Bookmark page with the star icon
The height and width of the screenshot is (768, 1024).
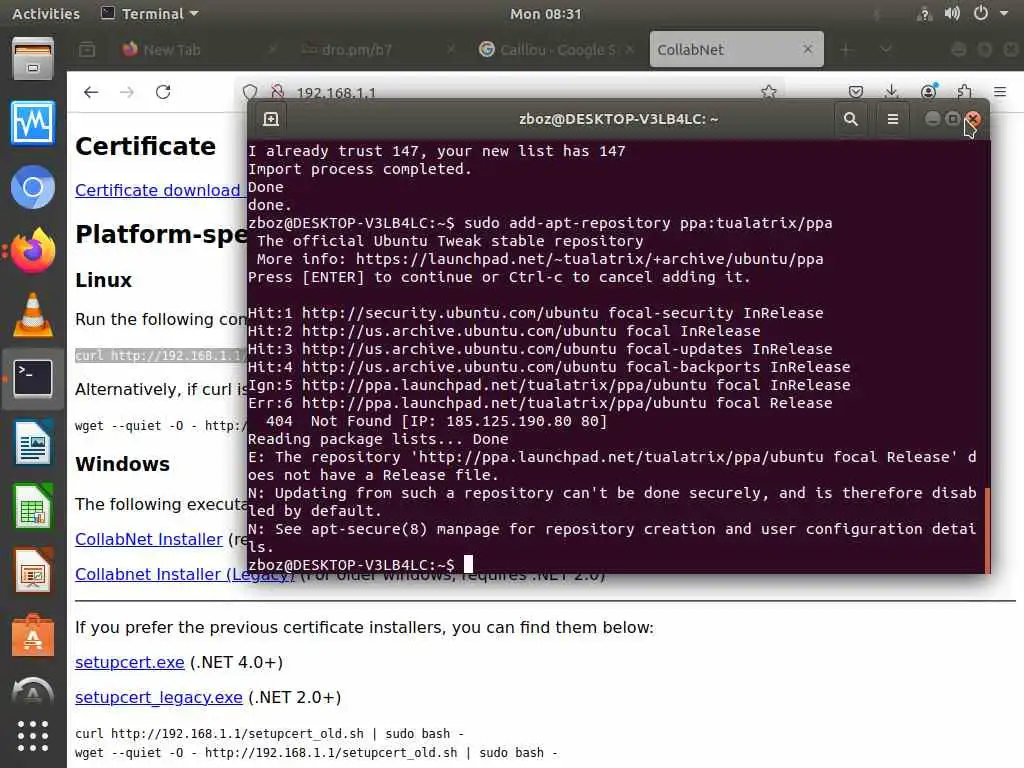pyautogui.click(x=769, y=92)
